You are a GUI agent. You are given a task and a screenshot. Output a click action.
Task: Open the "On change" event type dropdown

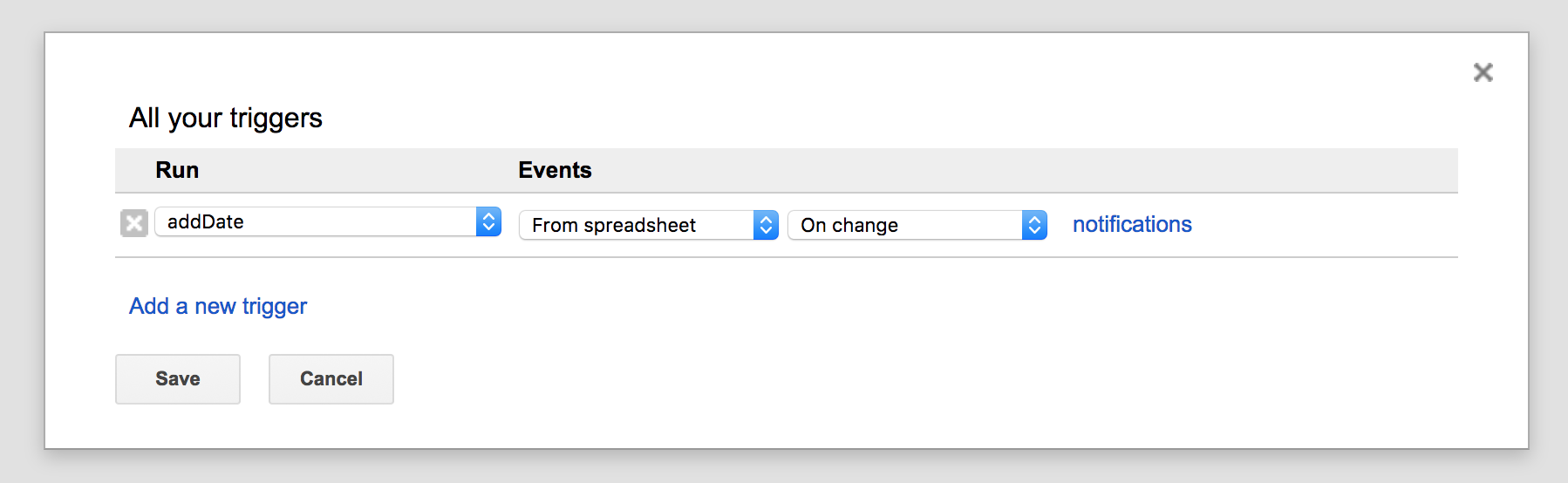pyautogui.click(x=905, y=226)
